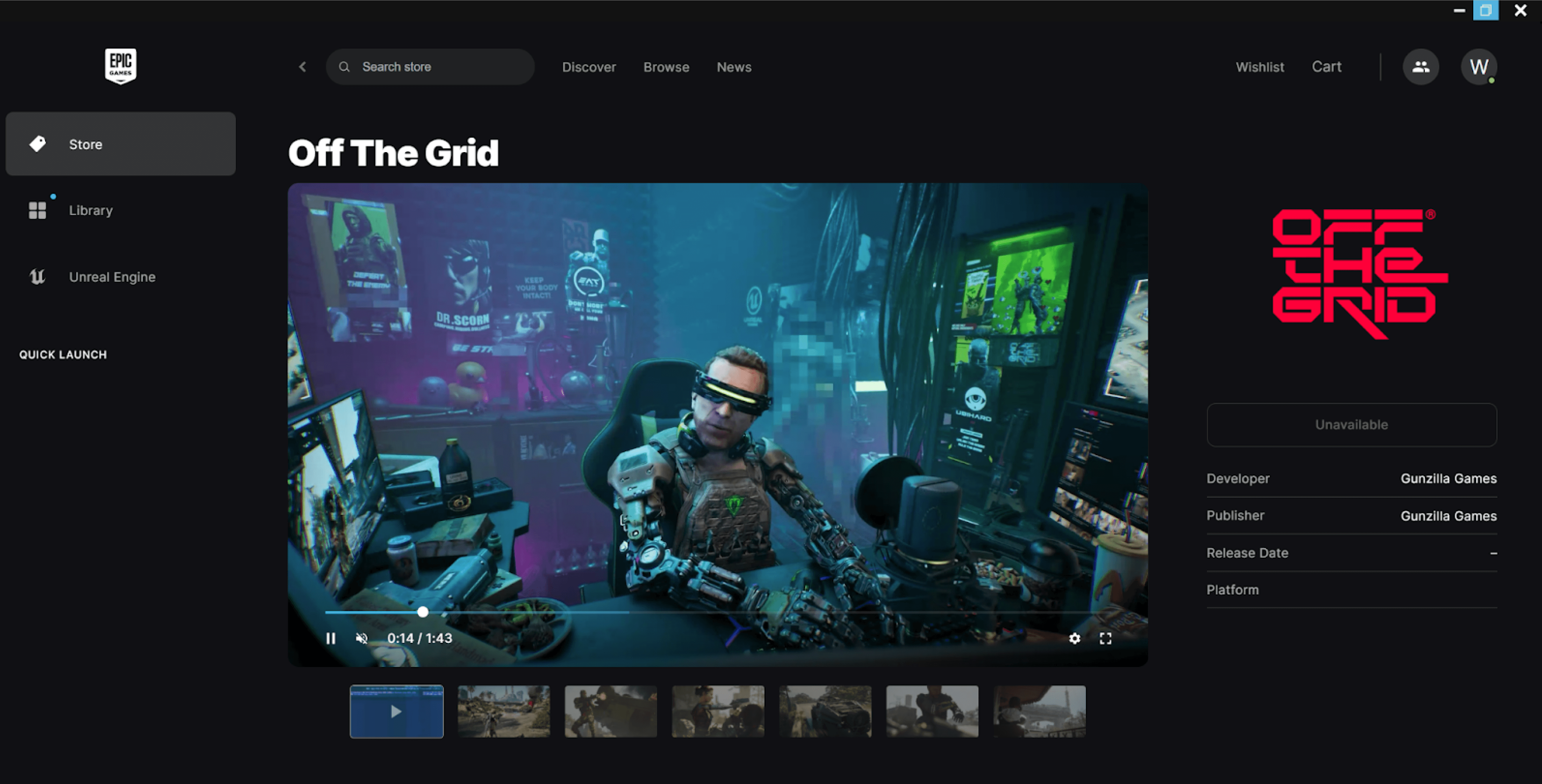Screen dimensions: 1542x784
Task: Restore down the launcher window
Action: 1486,10
